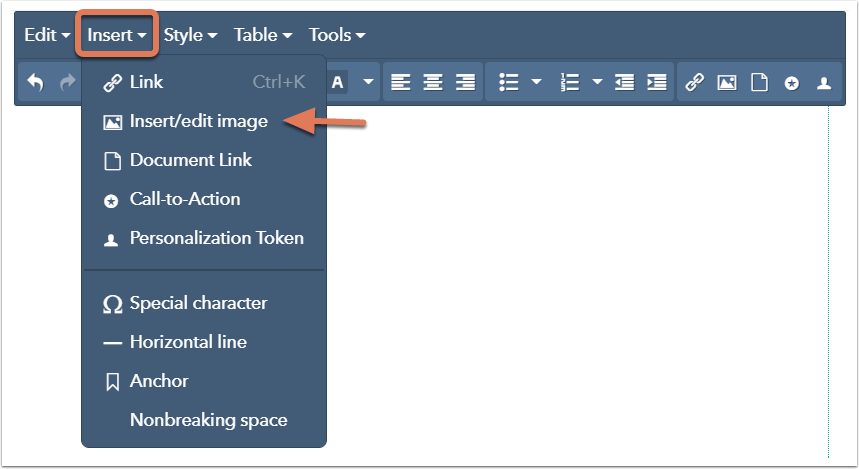Image resolution: width=859 pixels, height=469 pixels.
Task: Select Special character from the menu
Action: click(204, 303)
